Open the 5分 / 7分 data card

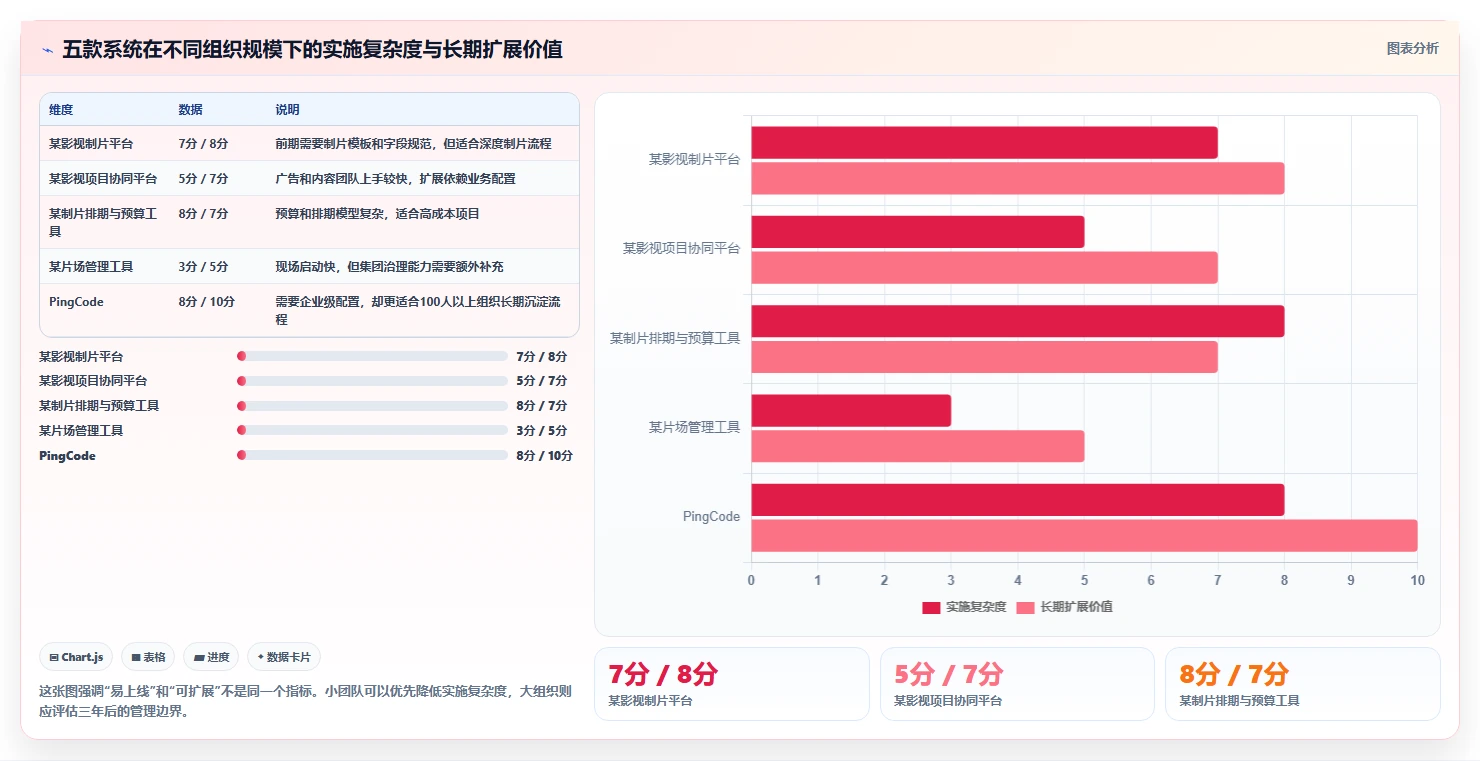pyautogui.click(x=1017, y=684)
